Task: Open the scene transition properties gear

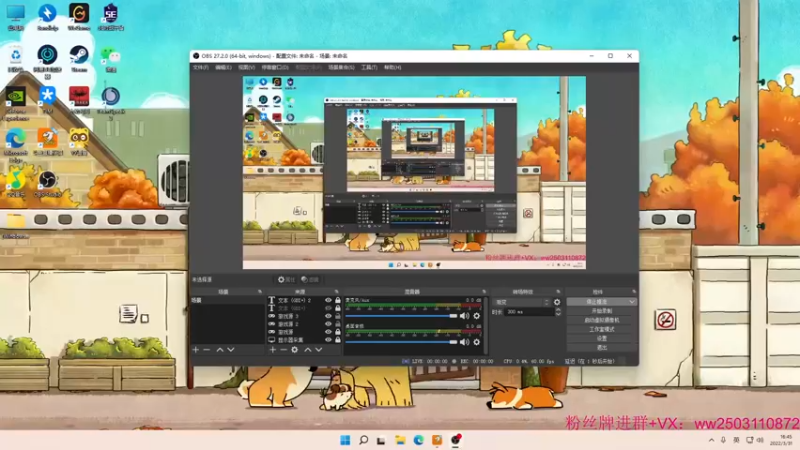Action: (557, 302)
